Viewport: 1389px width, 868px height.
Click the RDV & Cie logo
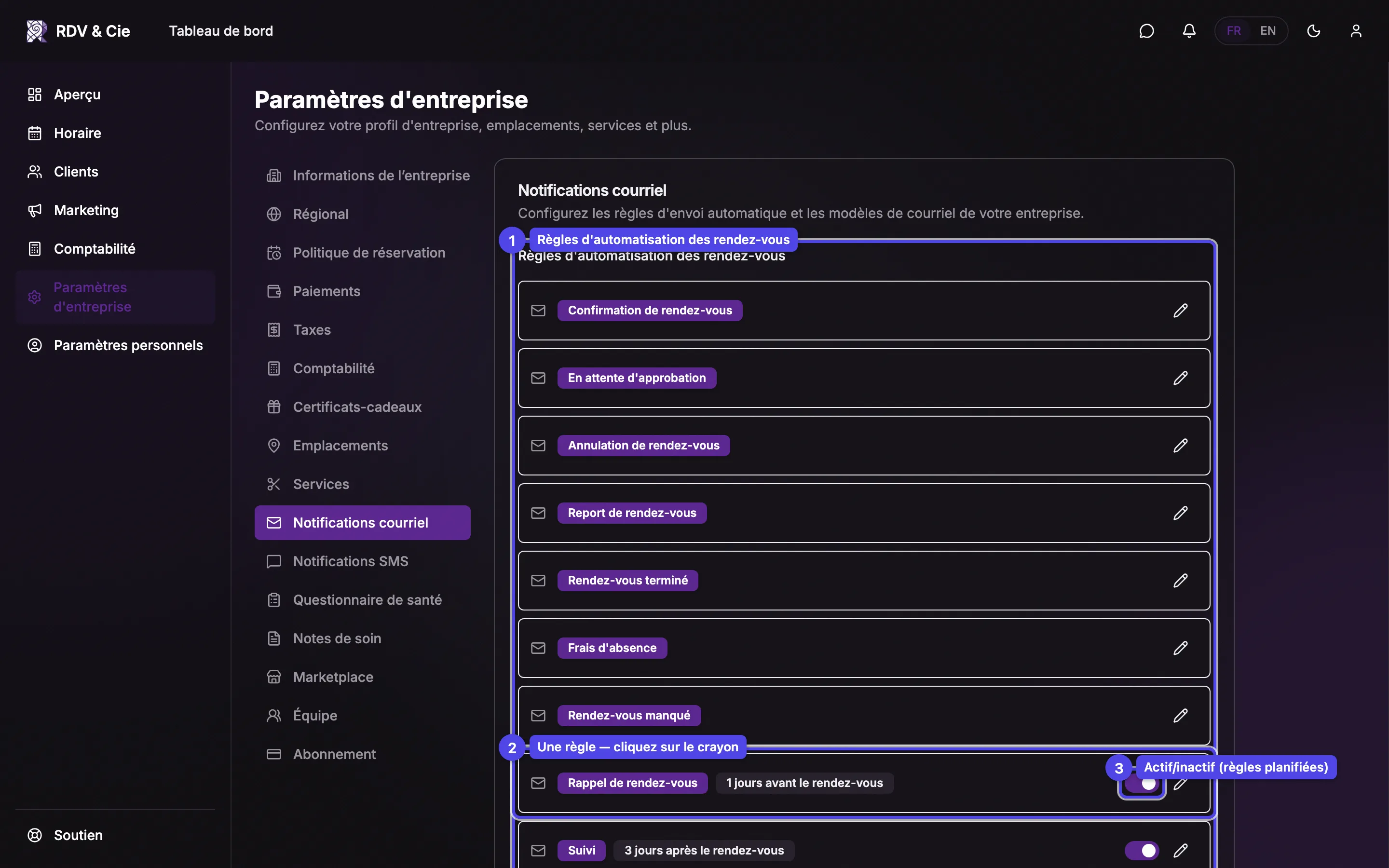pos(79,31)
